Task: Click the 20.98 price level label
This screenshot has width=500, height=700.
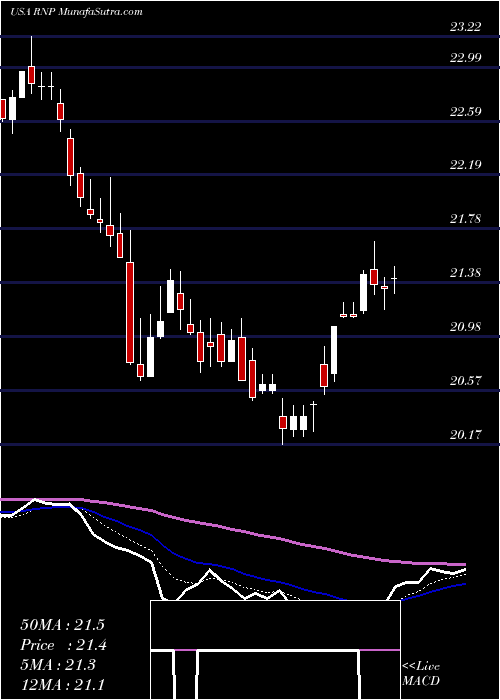Action: pos(465,326)
